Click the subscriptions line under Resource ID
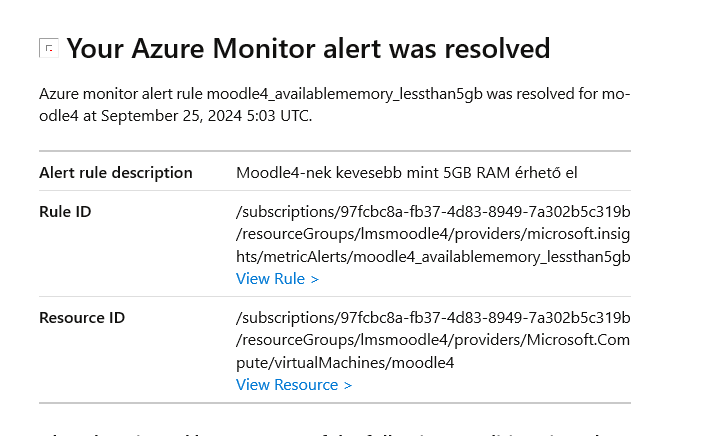Image resolution: width=717 pixels, height=436 pixels. coord(433,318)
